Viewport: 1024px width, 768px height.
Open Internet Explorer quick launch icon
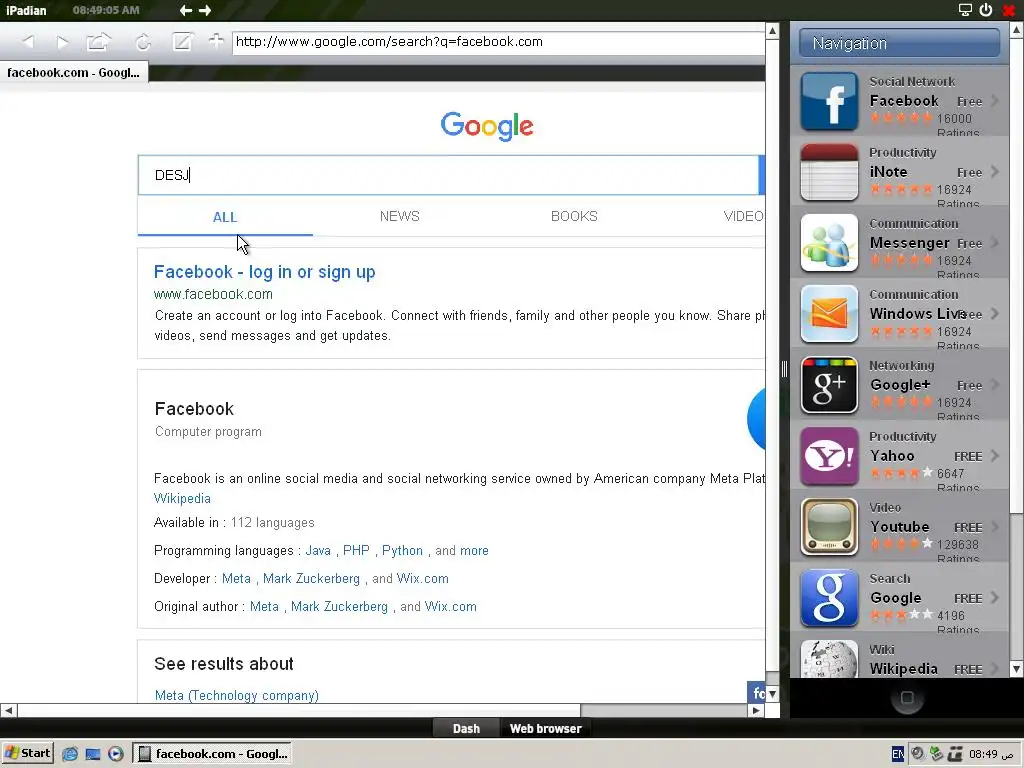[70, 754]
